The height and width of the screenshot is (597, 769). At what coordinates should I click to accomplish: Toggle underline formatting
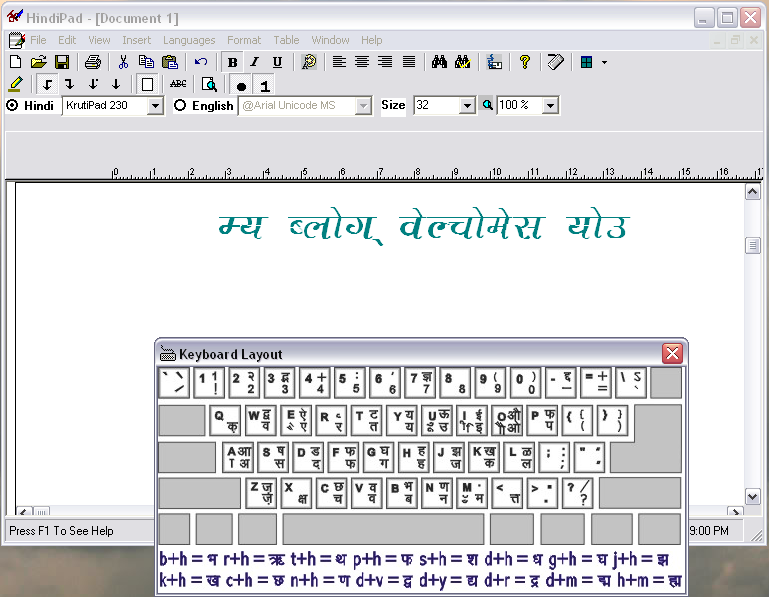click(277, 62)
